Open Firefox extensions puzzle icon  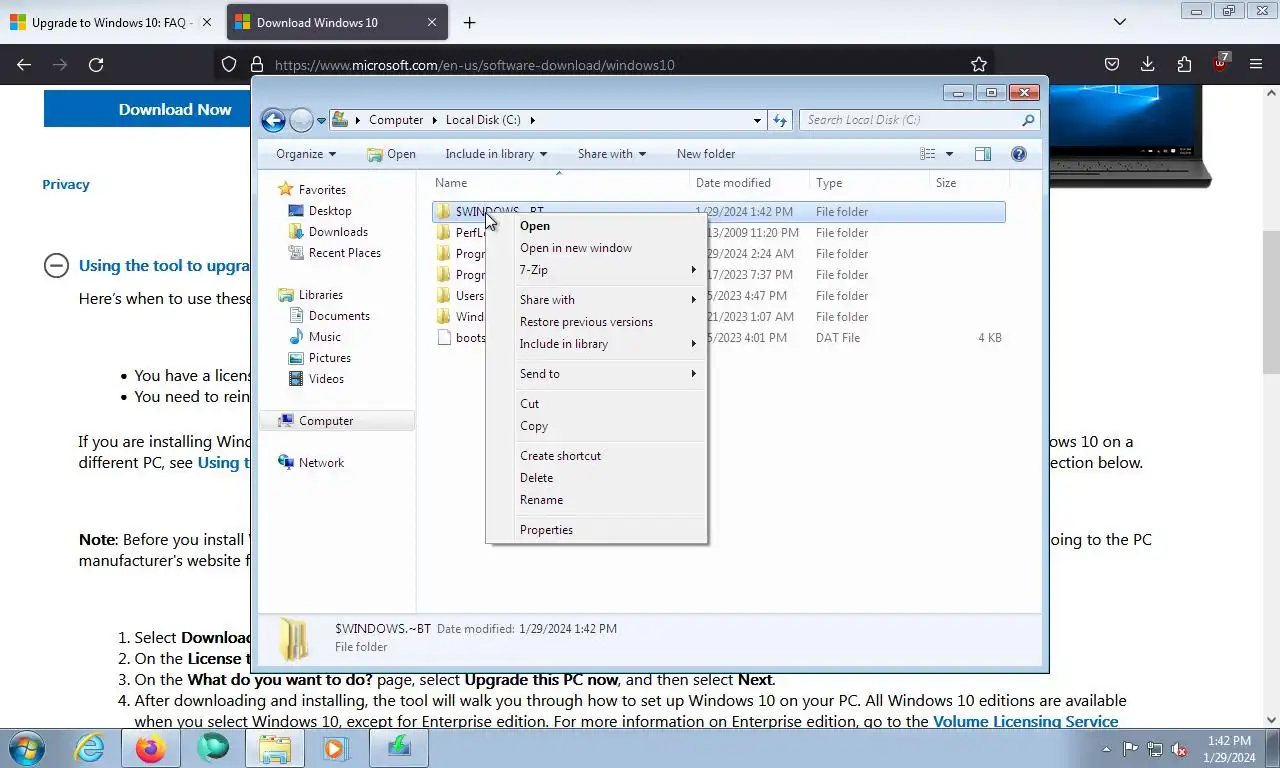[1184, 64]
